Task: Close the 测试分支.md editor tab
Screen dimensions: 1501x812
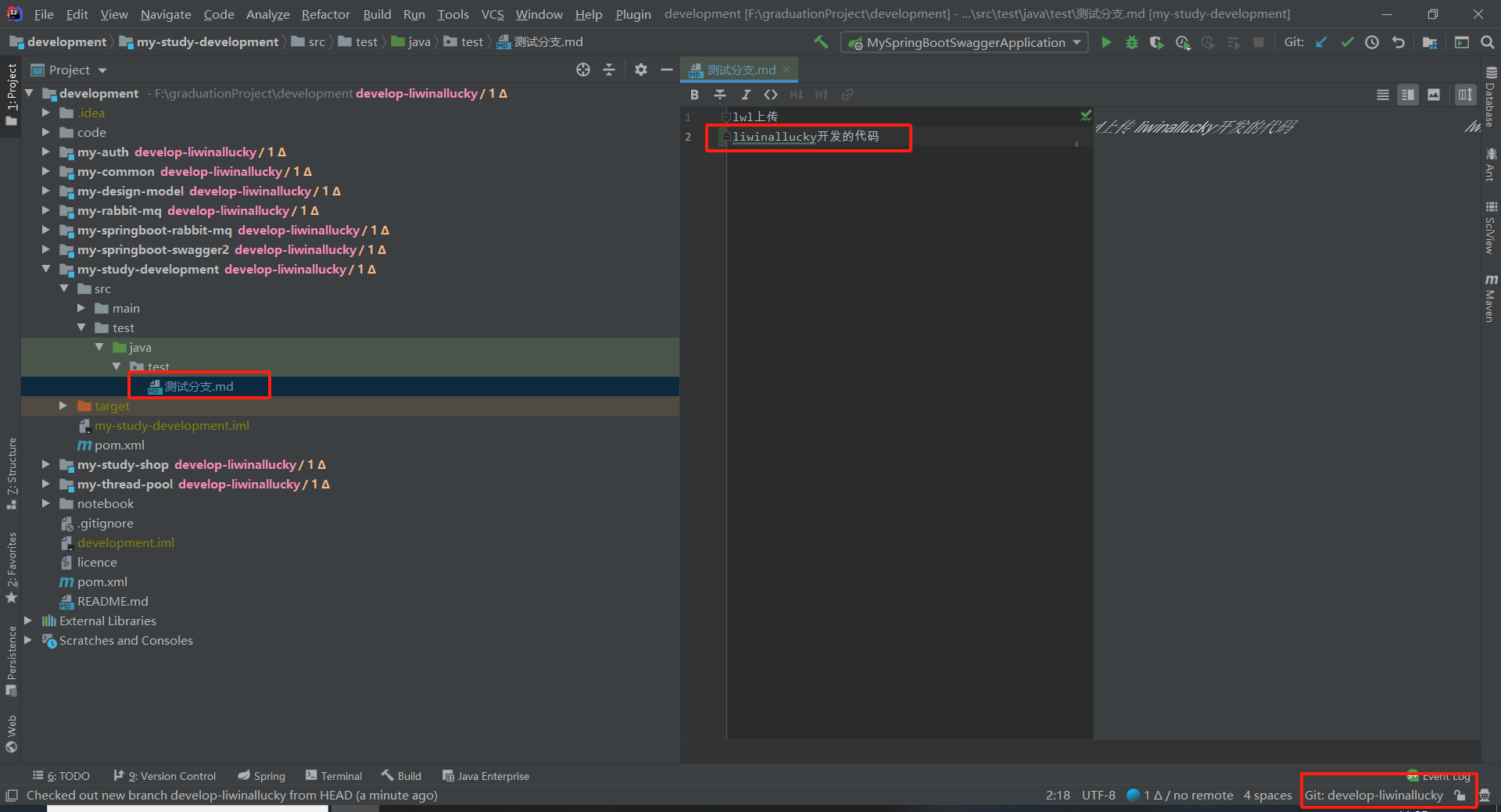Action: [786, 70]
